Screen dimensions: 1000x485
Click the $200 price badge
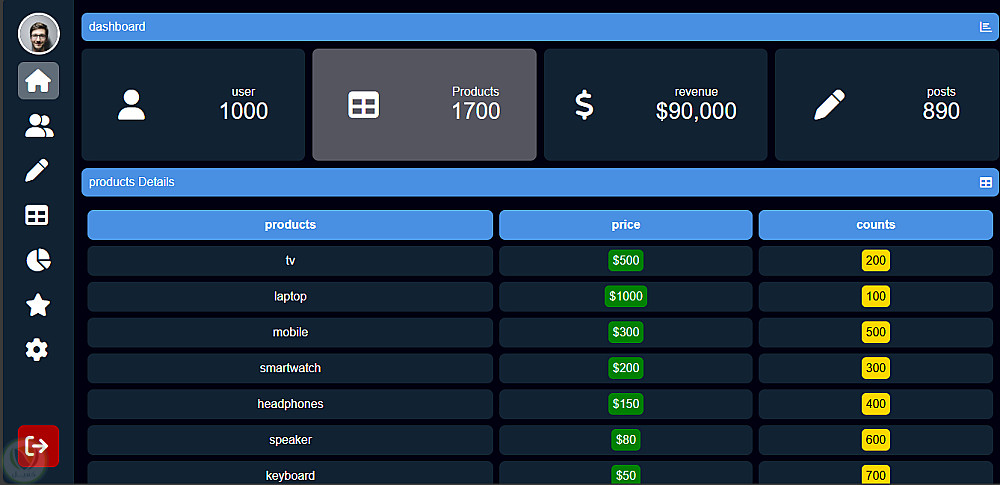(x=626, y=368)
